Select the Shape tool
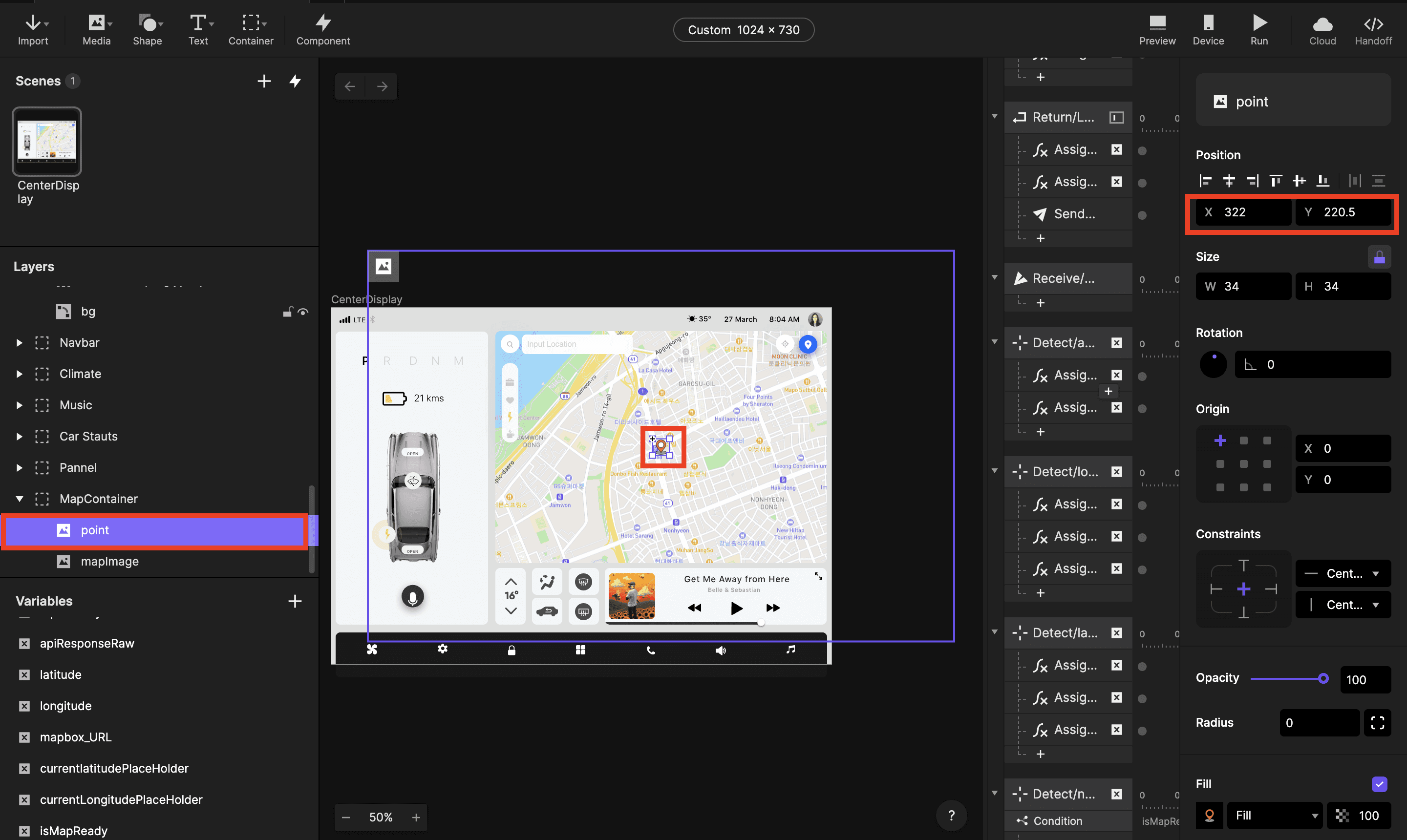Screen dimensions: 1407x840 click(148, 30)
